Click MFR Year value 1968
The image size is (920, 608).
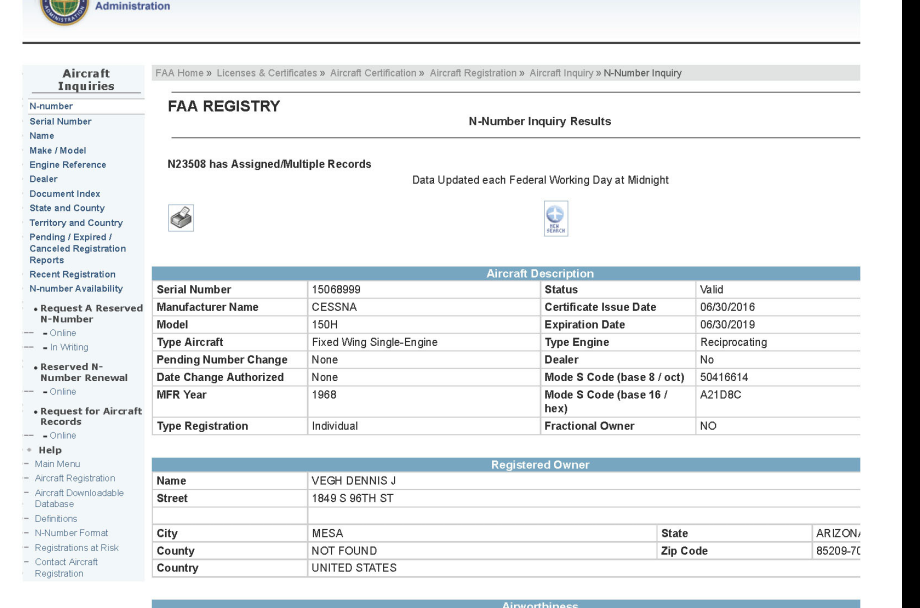click(324, 395)
